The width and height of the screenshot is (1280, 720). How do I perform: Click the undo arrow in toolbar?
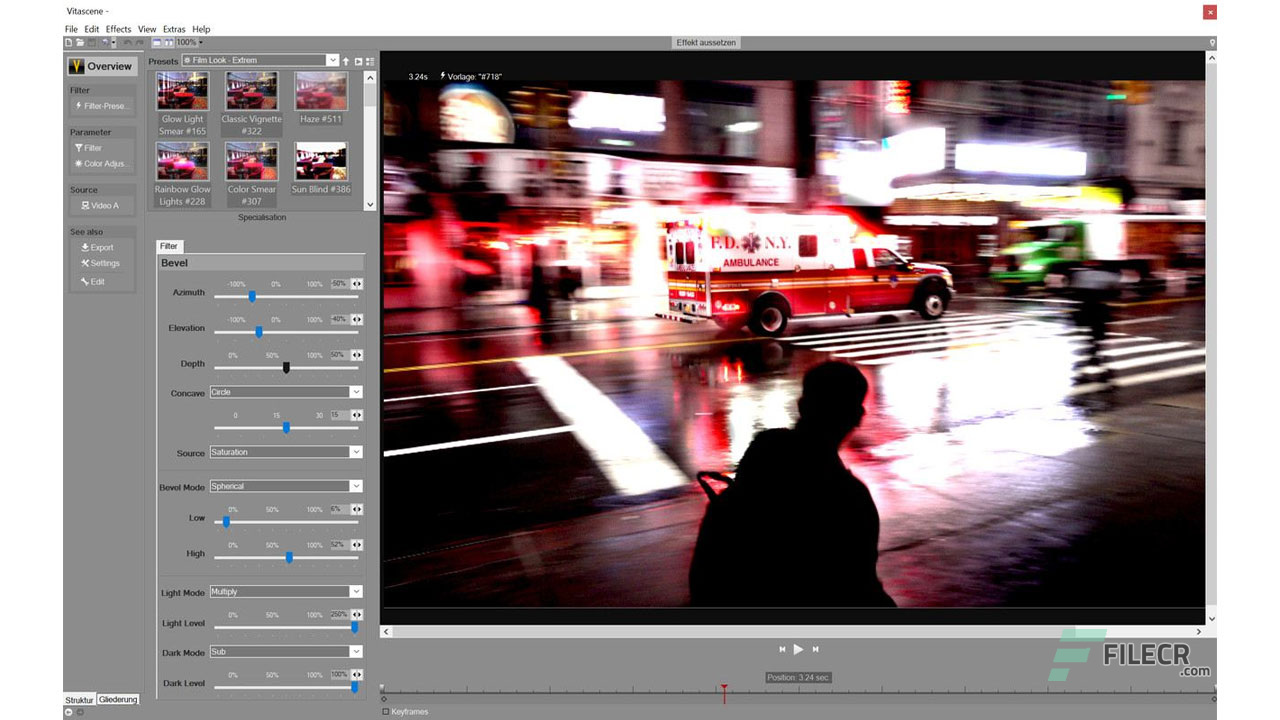(128, 43)
